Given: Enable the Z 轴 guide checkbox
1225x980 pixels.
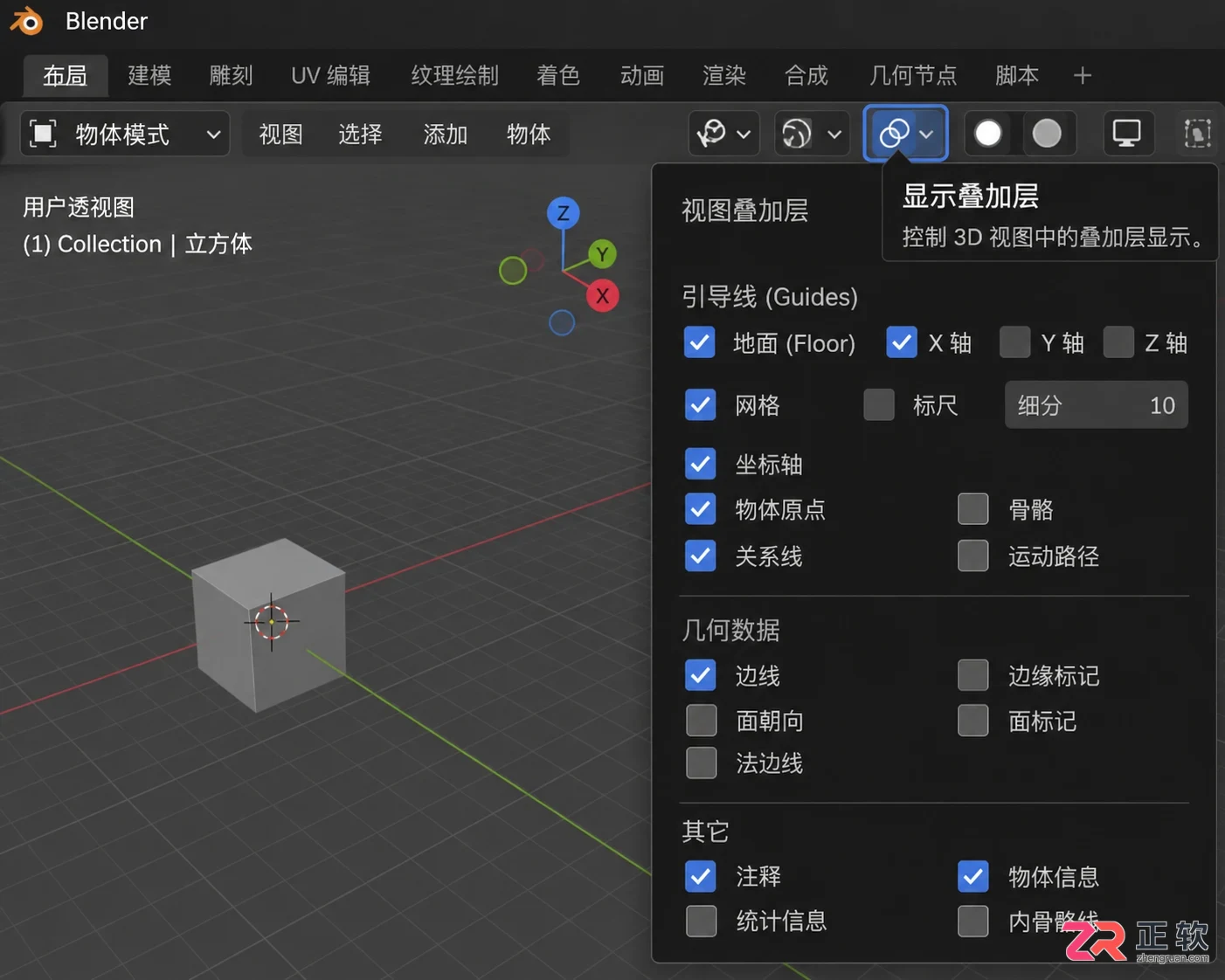Looking at the screenshot, I should click(1118, 342).
